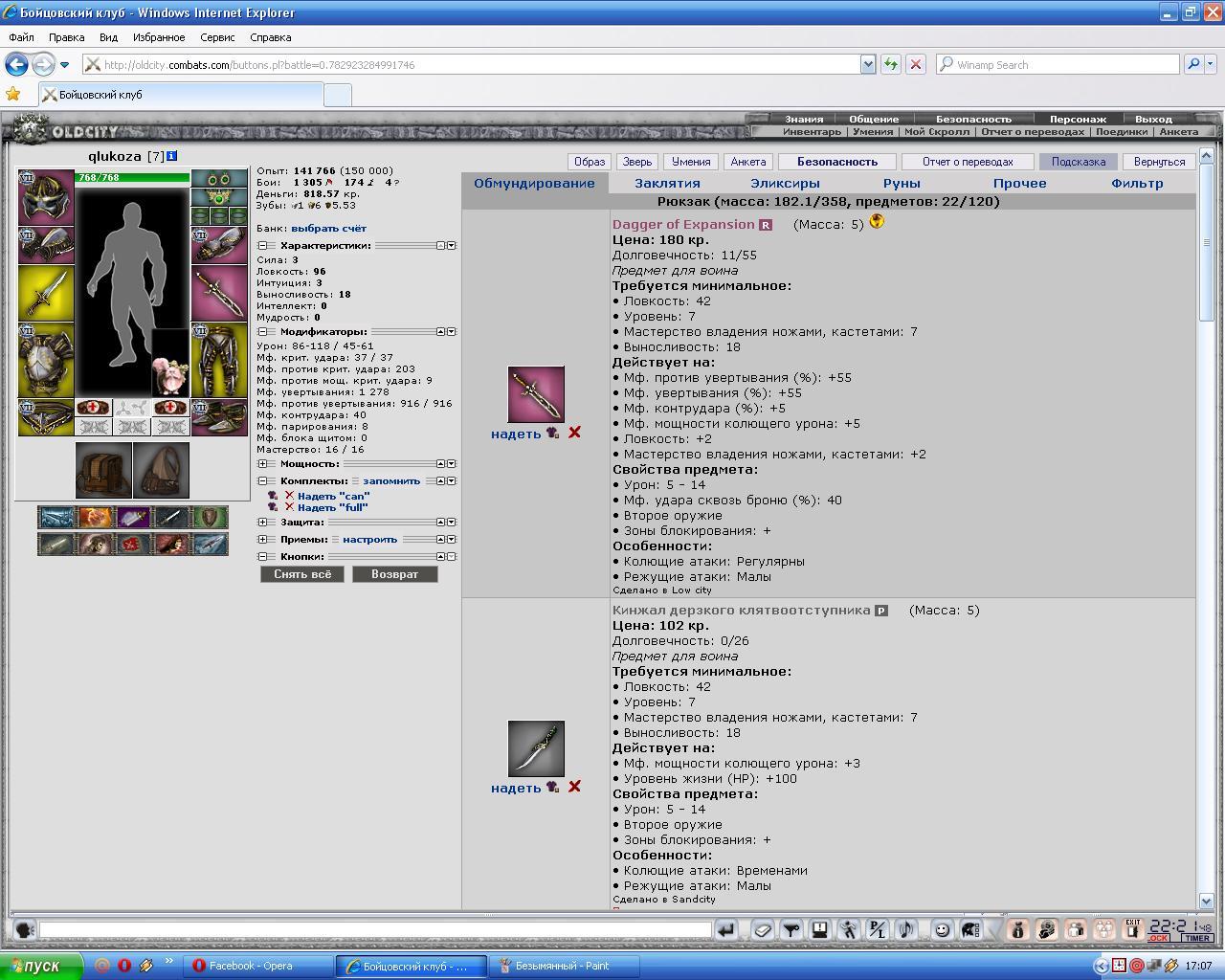Click the equipped chest armor slot

click(x=46, y=360)
